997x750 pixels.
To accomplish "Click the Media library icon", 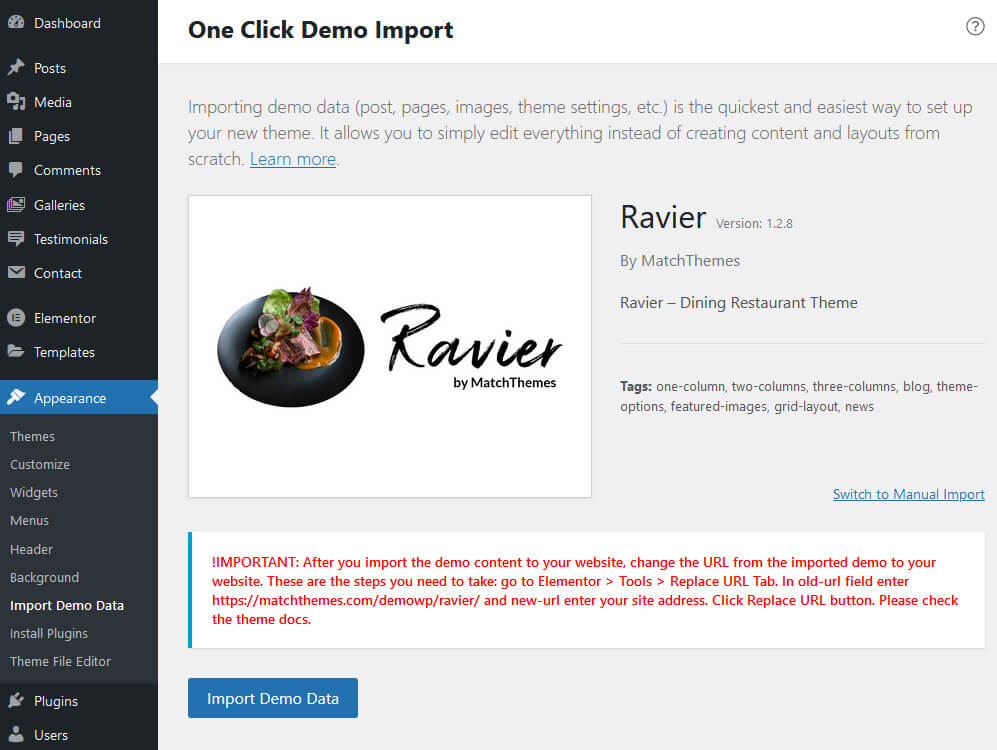I will 16,102.
